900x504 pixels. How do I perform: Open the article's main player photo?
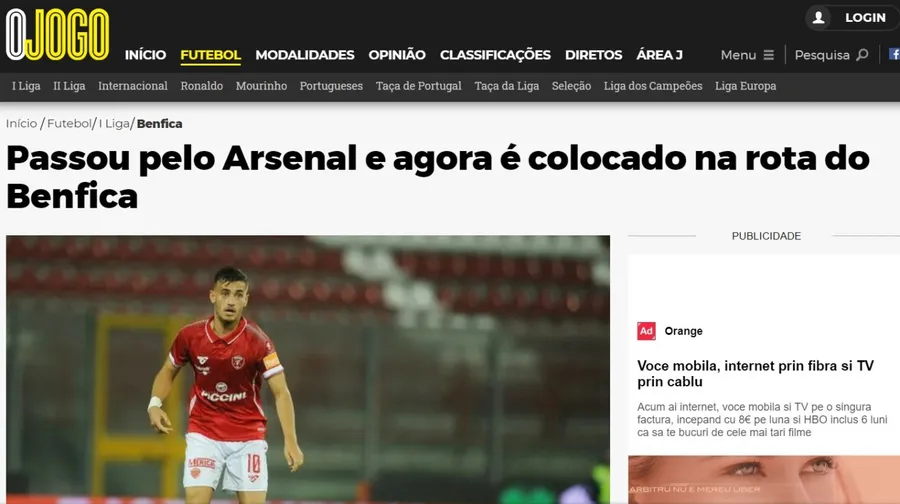[308, 369]
